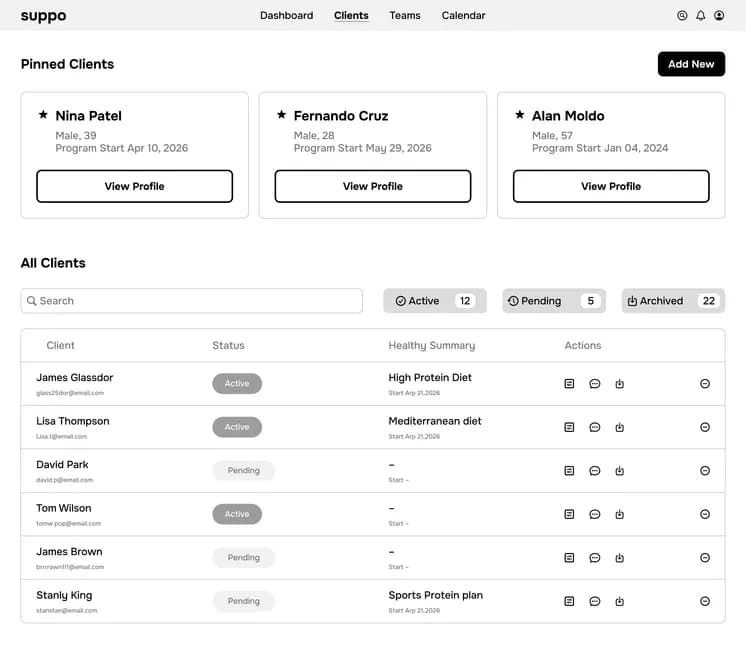Filter clients by Pending status
Screen dimensions: 746x659
click(x=554, y=301)
